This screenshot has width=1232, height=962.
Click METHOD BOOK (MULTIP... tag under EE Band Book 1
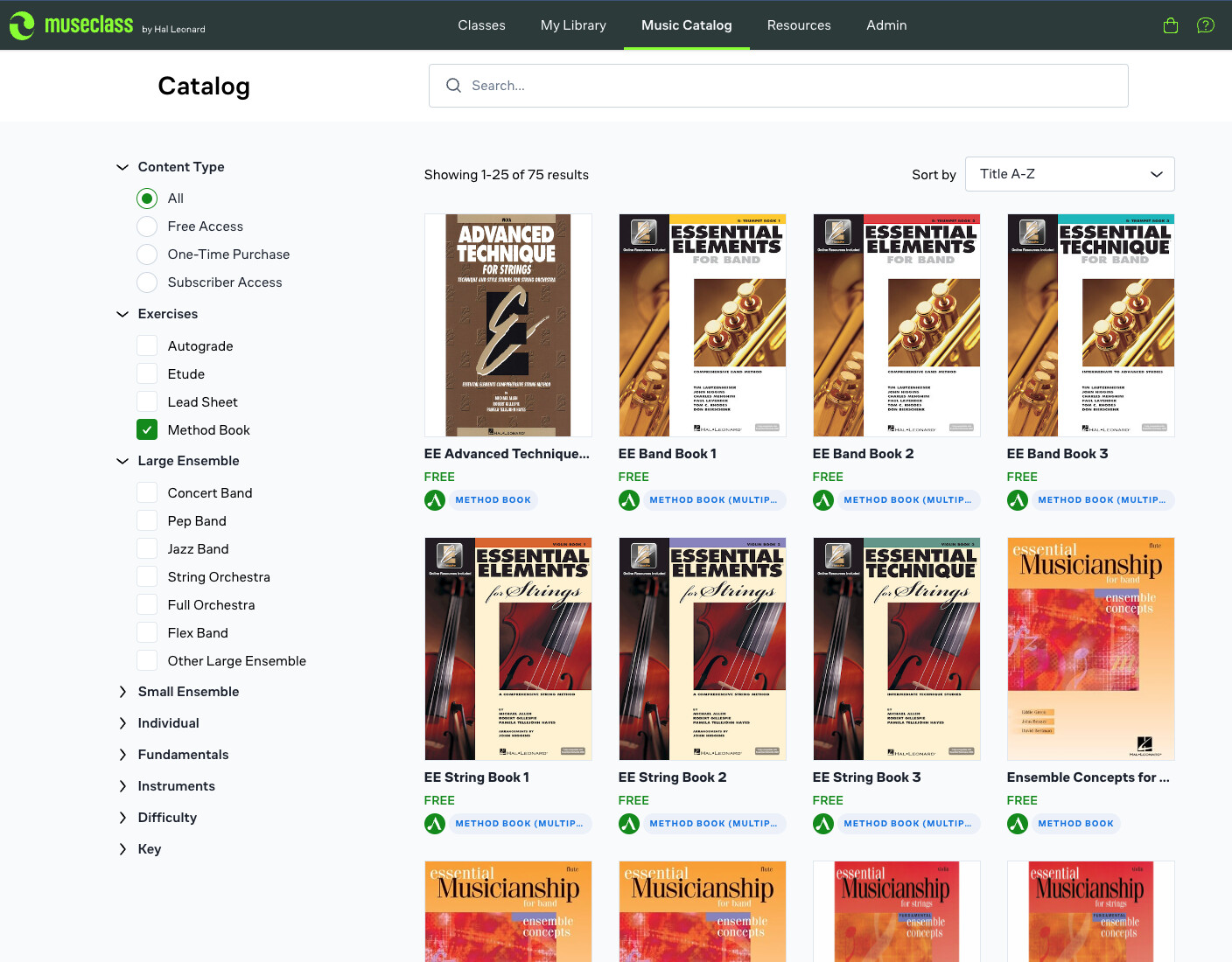[713, 500]
